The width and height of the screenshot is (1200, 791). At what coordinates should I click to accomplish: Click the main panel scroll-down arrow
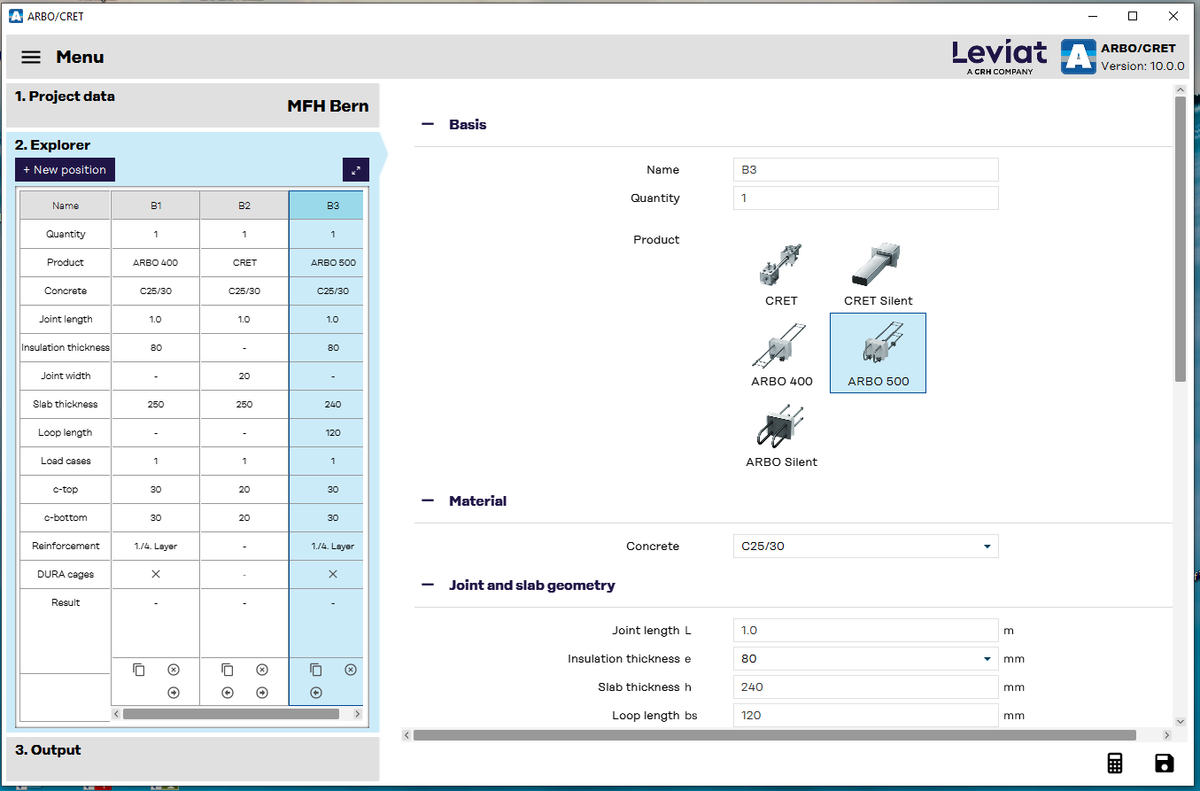1179,721
